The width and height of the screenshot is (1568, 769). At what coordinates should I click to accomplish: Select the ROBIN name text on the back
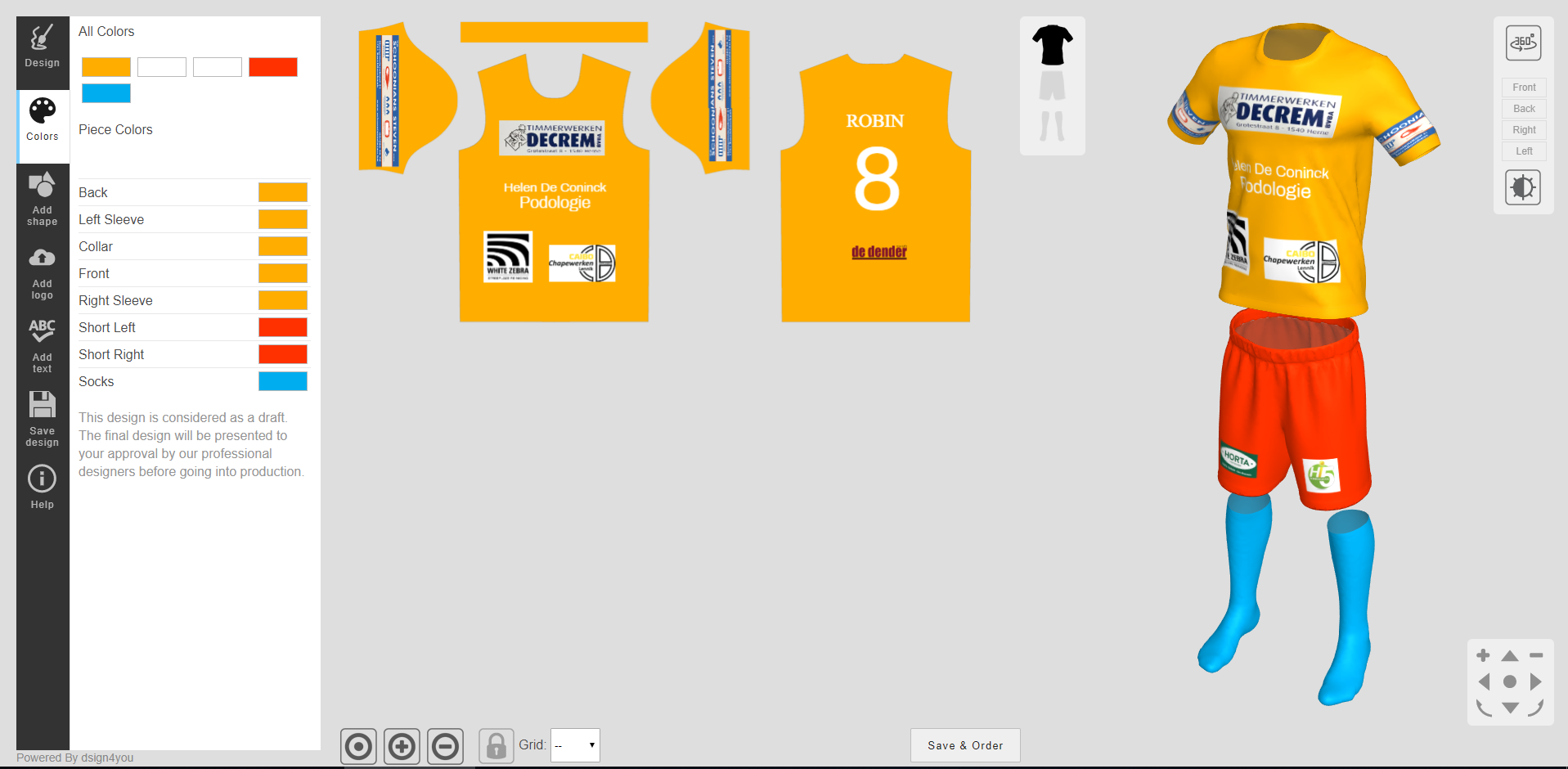(874, 121)
